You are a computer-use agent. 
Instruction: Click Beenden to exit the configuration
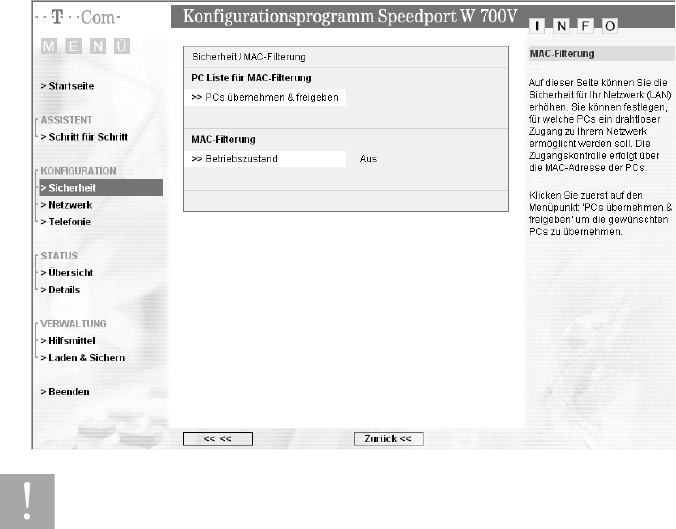(65, 392)
